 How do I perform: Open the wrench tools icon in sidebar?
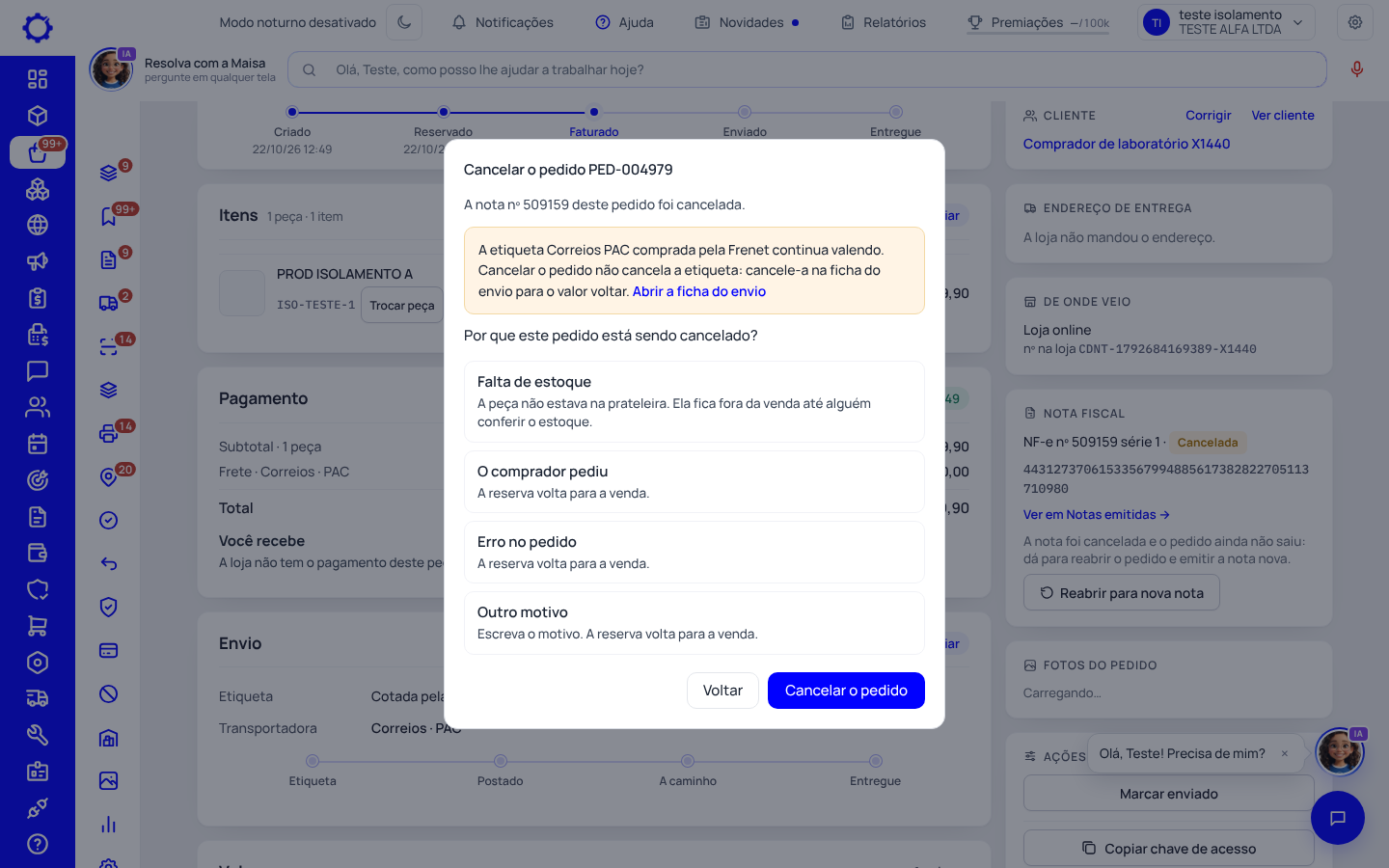pyautogui.click(x=38, y=735)
